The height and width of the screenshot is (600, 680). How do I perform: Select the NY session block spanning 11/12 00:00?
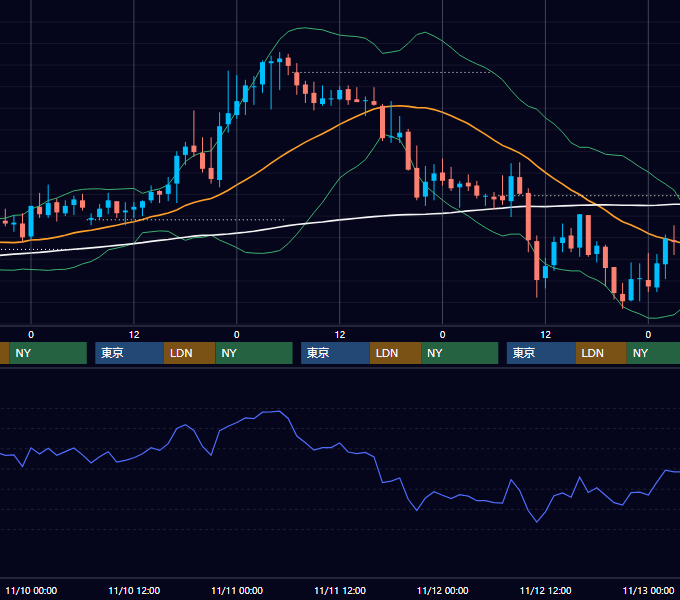(460, 353)
